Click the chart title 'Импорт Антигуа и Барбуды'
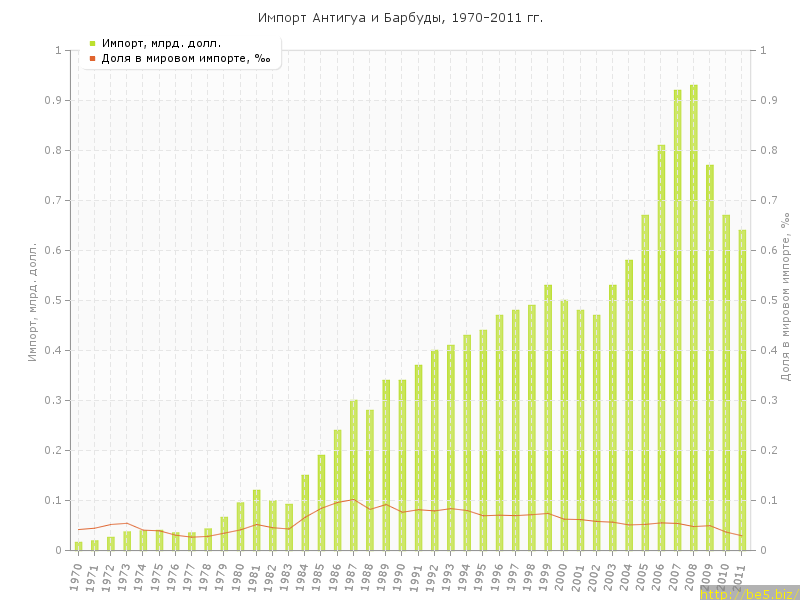Viewport: 800px width, 600px height. (400, 18)
